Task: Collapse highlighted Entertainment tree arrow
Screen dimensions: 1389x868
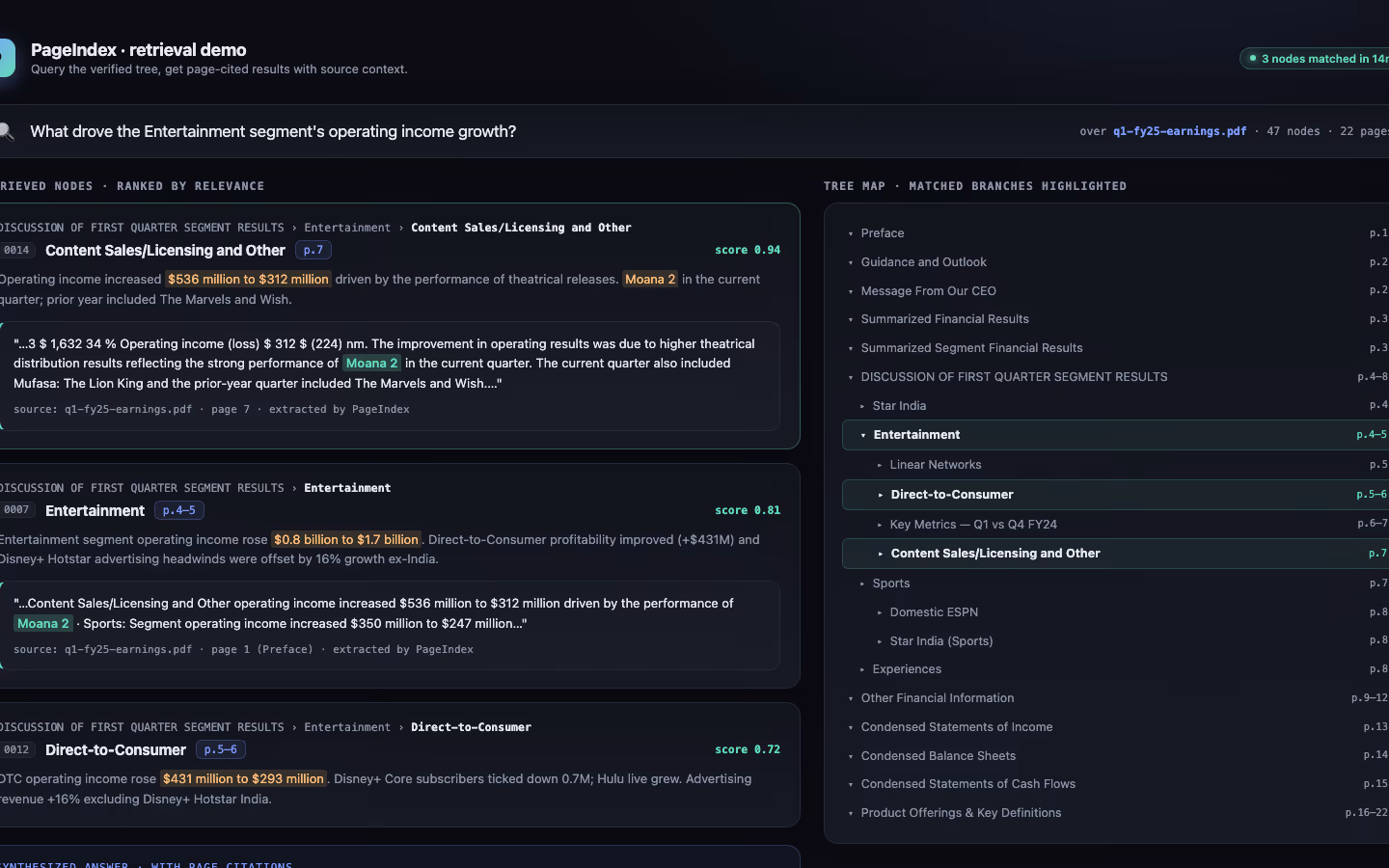Action: pyautogui.click(x=863, y=435)
